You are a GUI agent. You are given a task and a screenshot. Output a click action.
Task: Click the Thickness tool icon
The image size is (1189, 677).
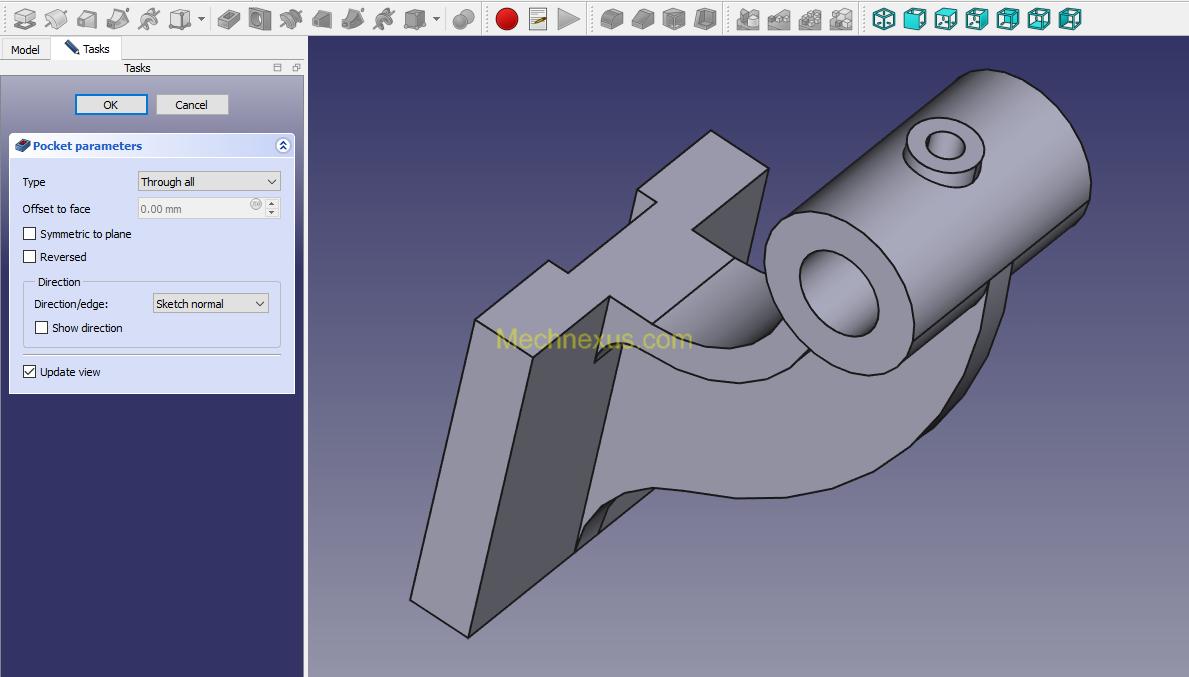click(706, 19)
